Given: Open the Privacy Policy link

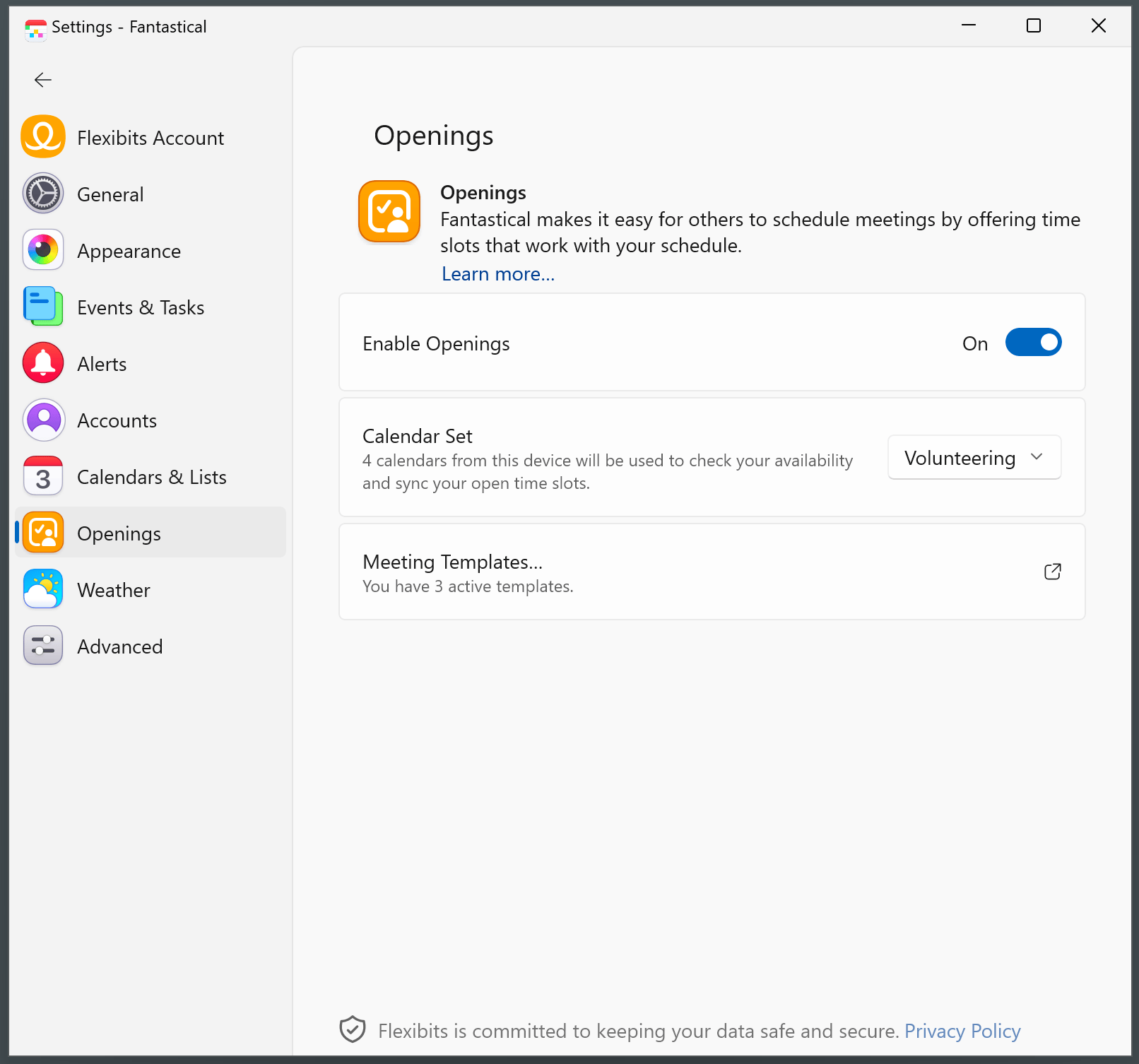Looking at the screenshot, I should (x=962, y=1031).
